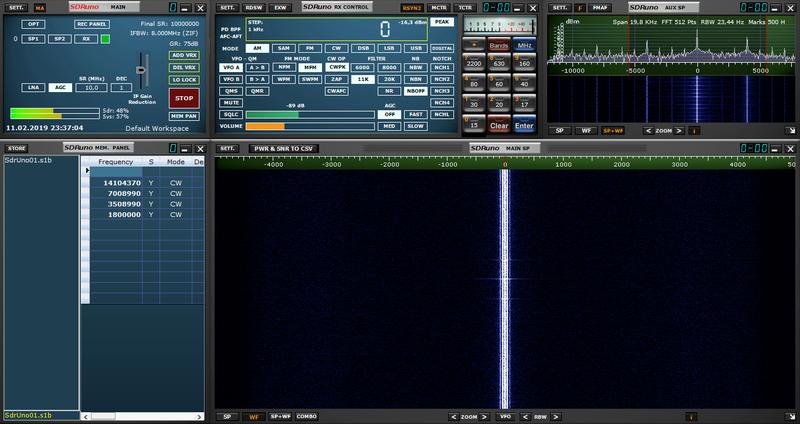Click the MEM PAN button
This screenshot has height=424, width=800.
click(184, 116)
